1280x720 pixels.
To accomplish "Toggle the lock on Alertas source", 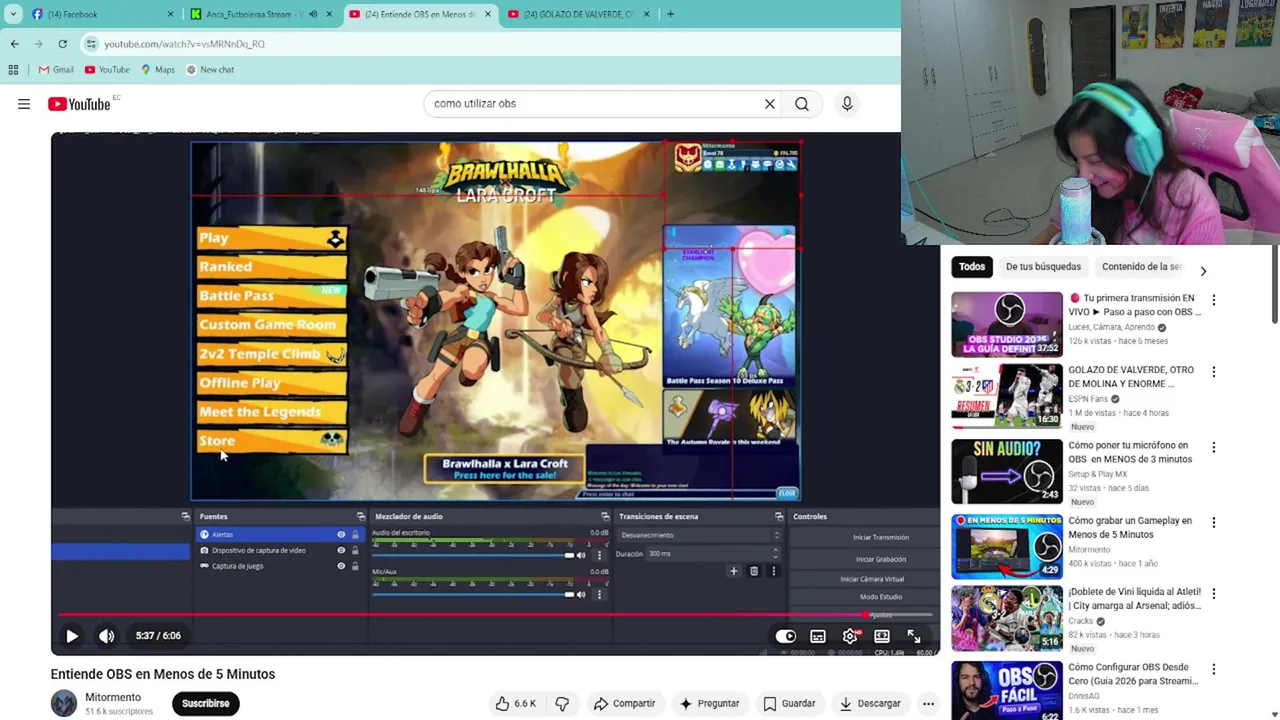I will pos(354,535).
